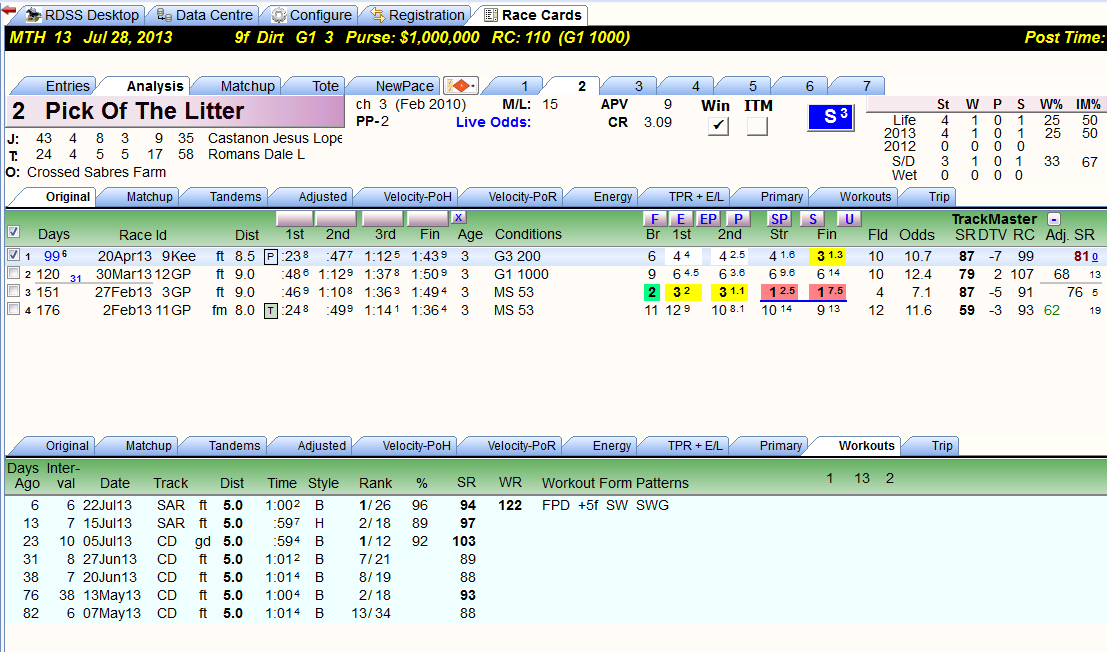Click the X button above the Age column
This screenshot has height=652, width=1107.
(458, 218)
